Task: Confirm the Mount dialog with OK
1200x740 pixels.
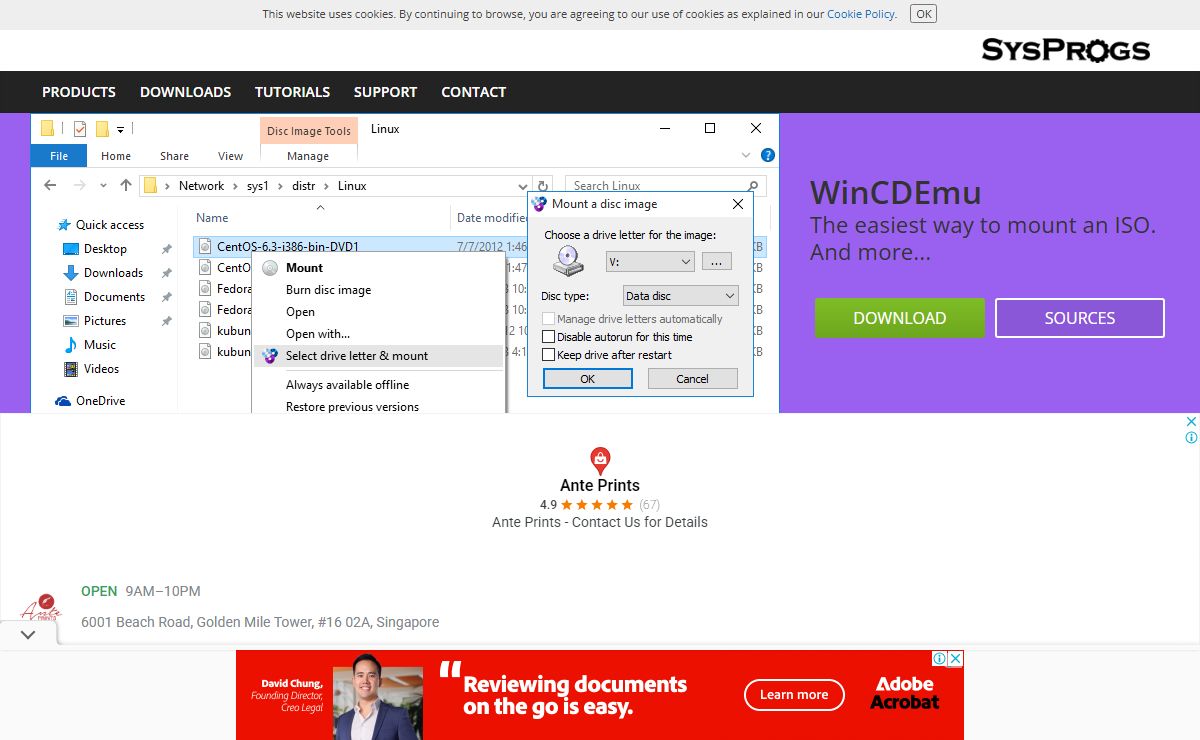Action: click(x=588, y=379)
